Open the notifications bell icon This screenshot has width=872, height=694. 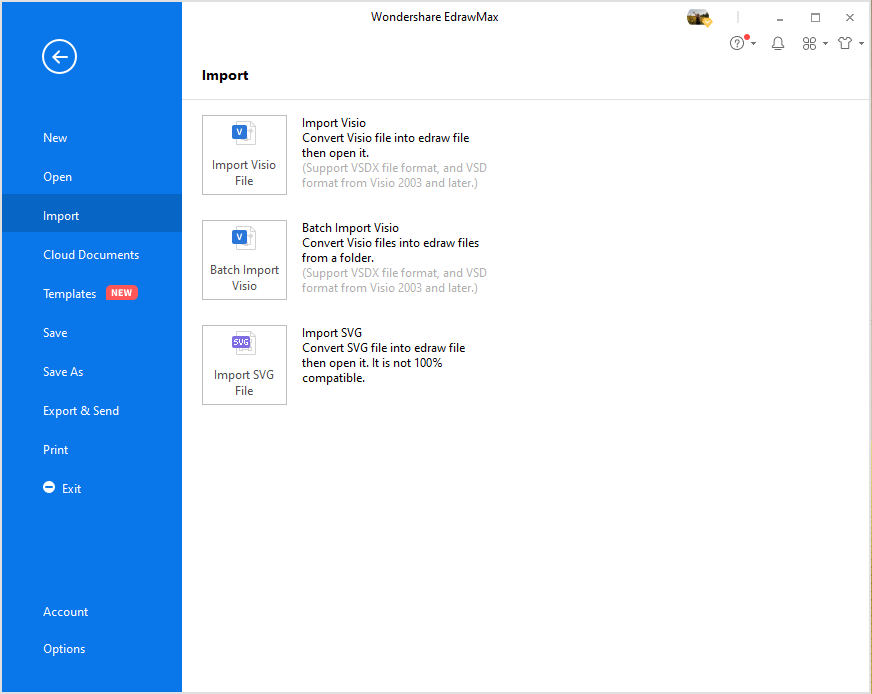(778, 43)
